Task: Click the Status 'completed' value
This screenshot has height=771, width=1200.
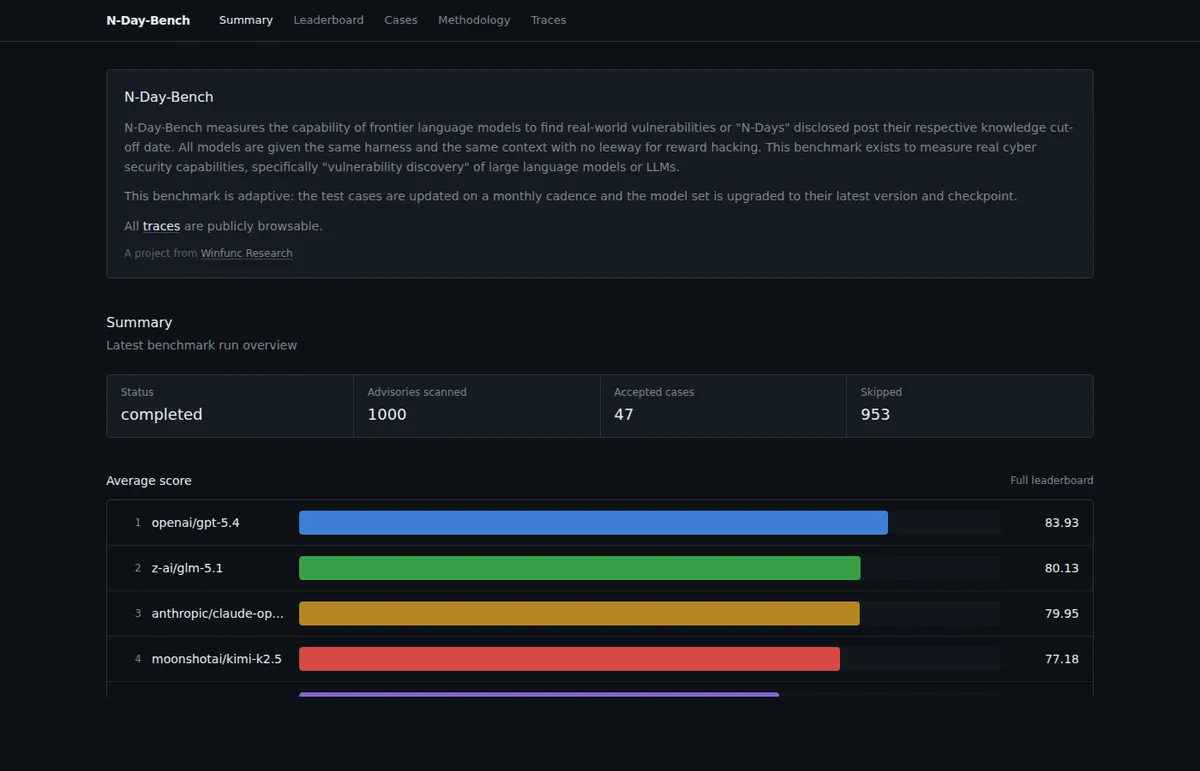Action: [162, 414]
